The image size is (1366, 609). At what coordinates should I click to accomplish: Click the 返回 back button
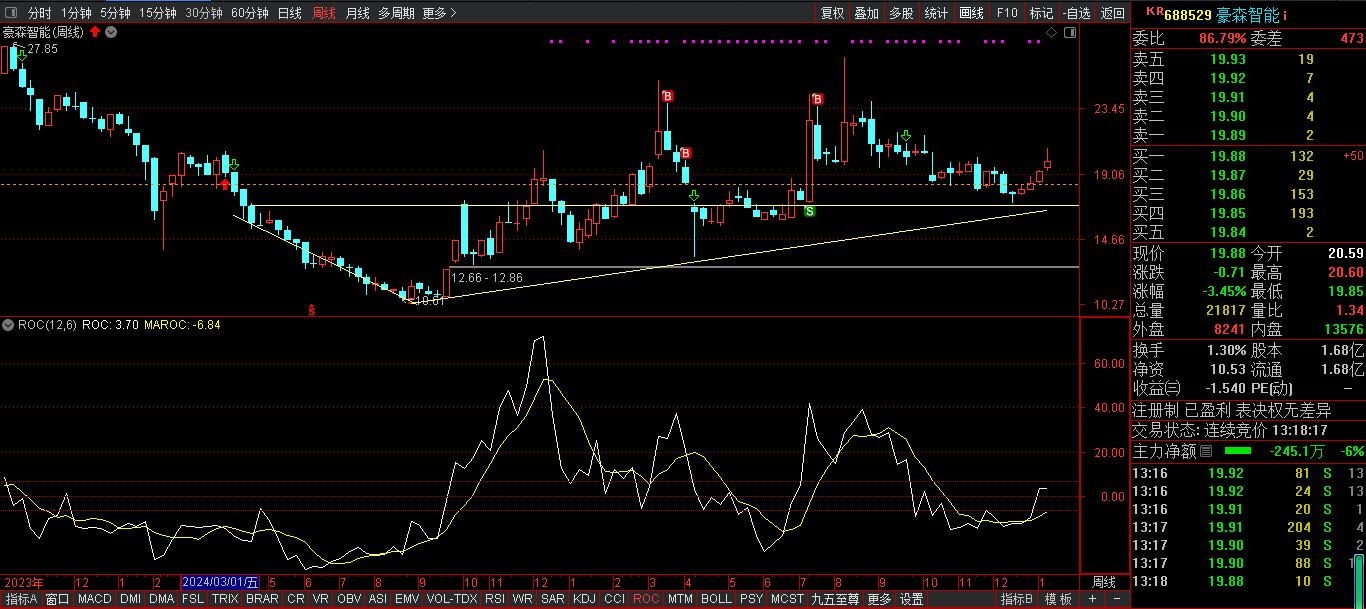point(1112,13)
